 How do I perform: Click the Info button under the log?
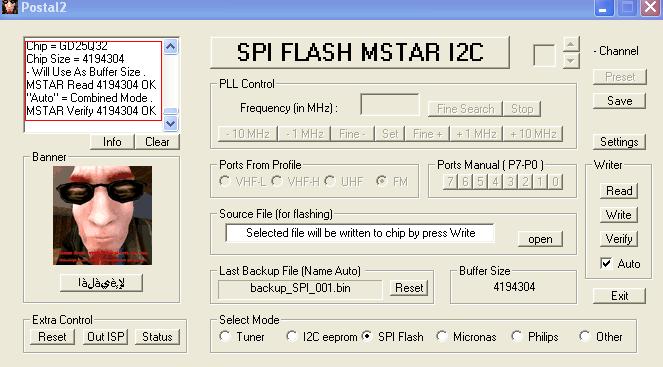(x=112, y=142)
